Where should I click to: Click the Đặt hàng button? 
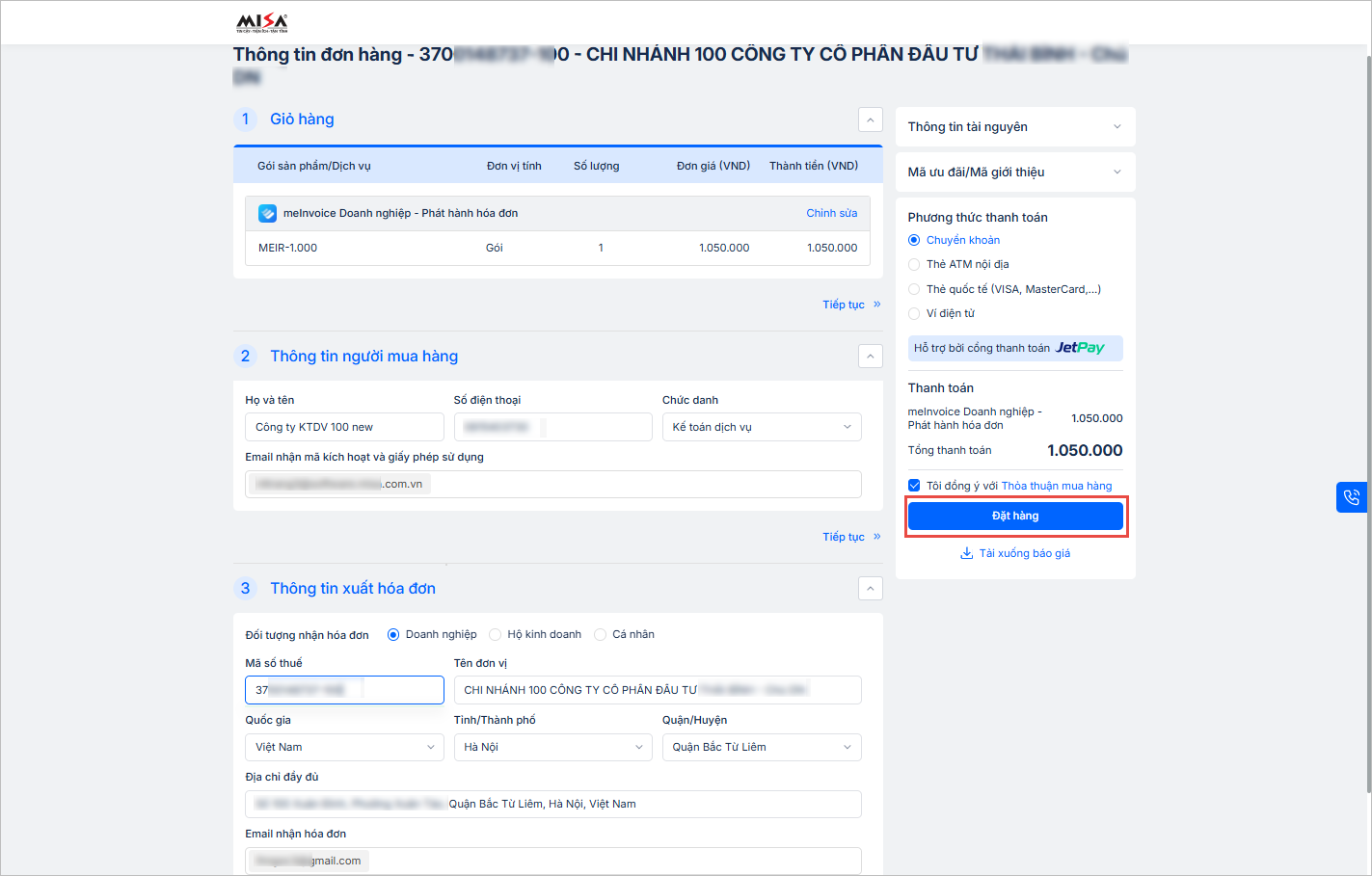[1015, 517]
